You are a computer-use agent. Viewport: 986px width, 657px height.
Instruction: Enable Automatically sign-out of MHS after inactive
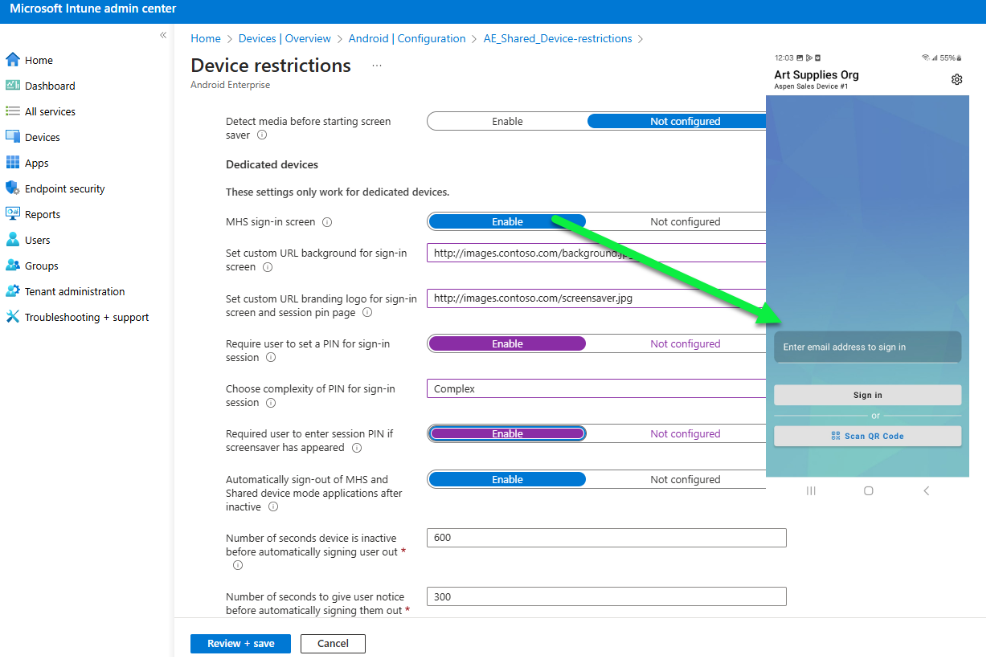[507, 480]
